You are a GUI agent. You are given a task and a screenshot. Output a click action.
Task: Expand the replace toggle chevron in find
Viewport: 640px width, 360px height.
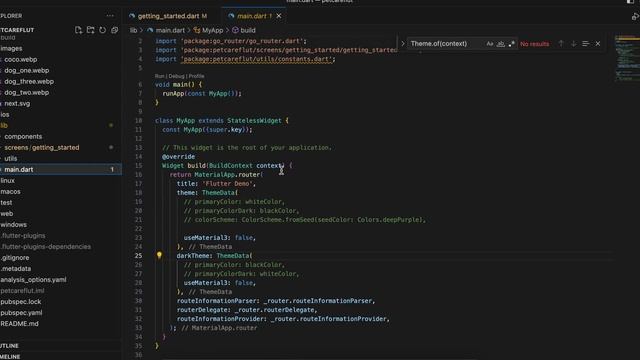(402, 43)
